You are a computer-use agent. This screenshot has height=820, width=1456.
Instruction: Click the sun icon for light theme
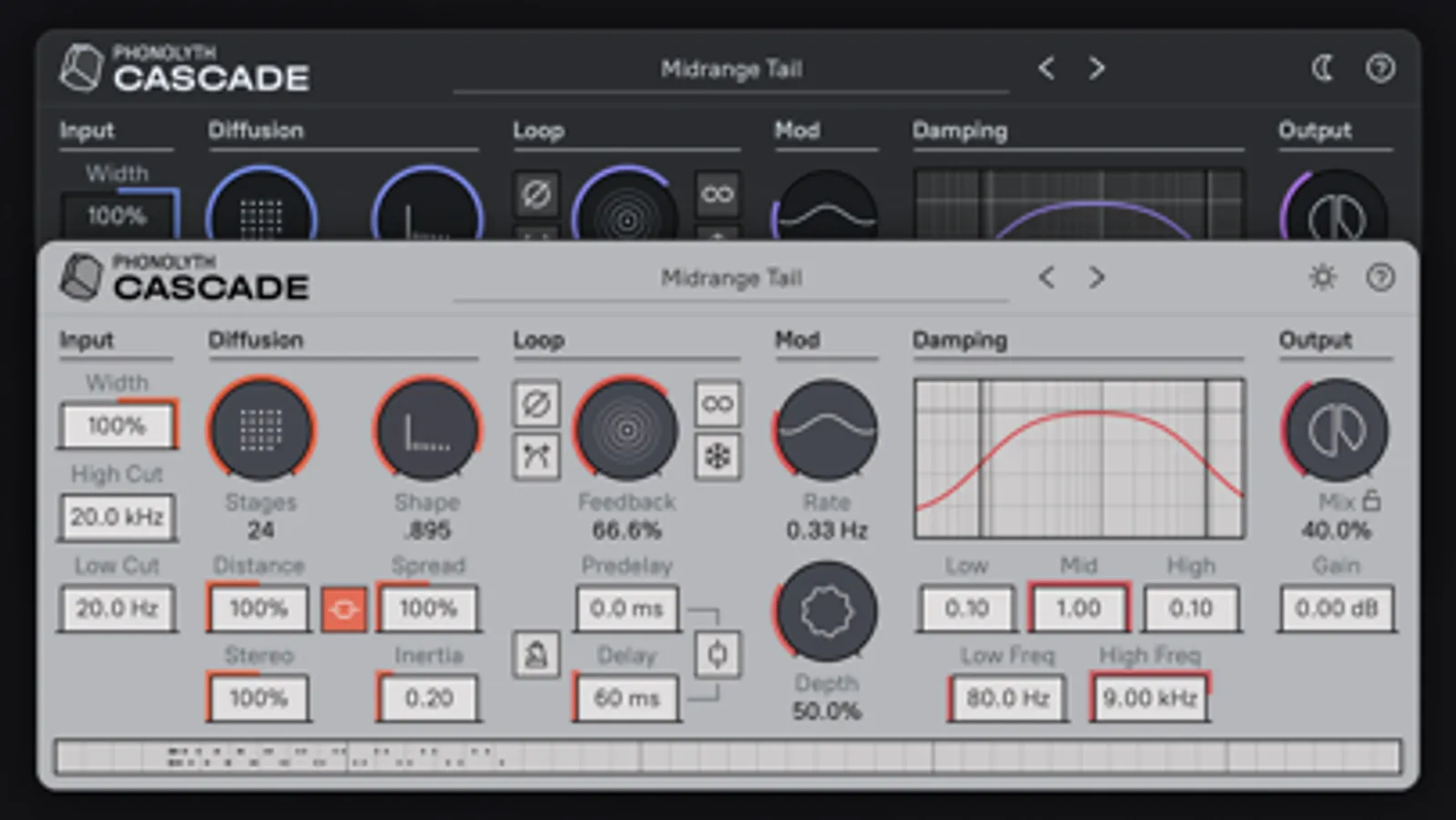pyautogui.click(x=1322, y=277)
